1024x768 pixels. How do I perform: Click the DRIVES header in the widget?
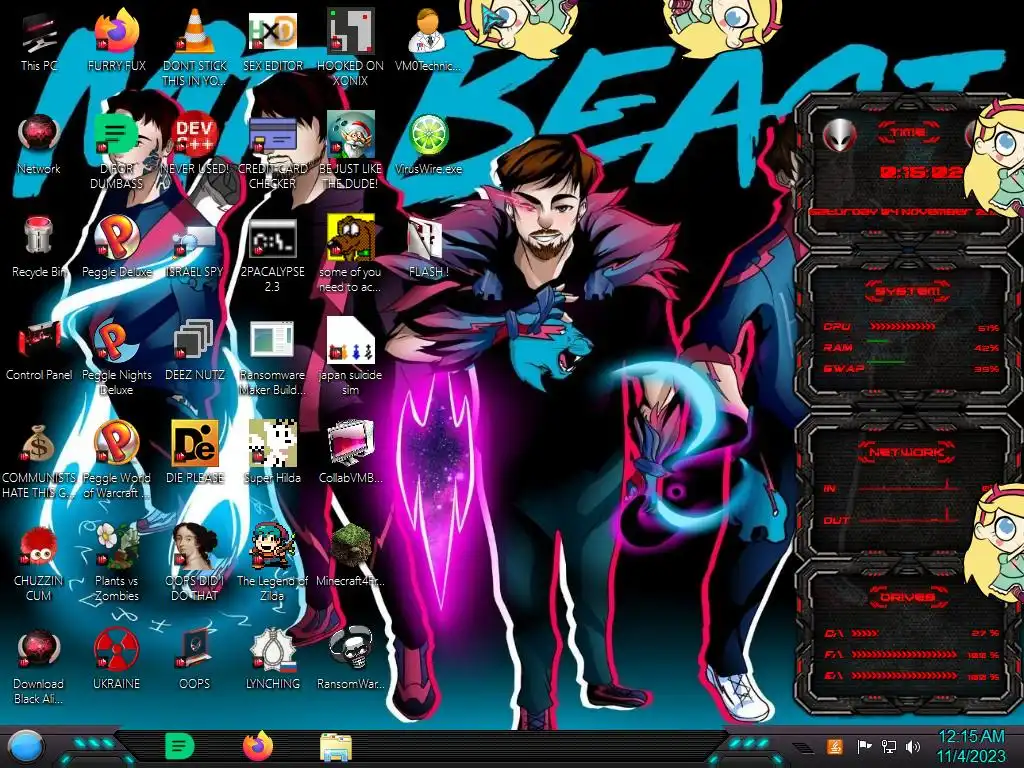pyautogui.click(x=906, y=597)
